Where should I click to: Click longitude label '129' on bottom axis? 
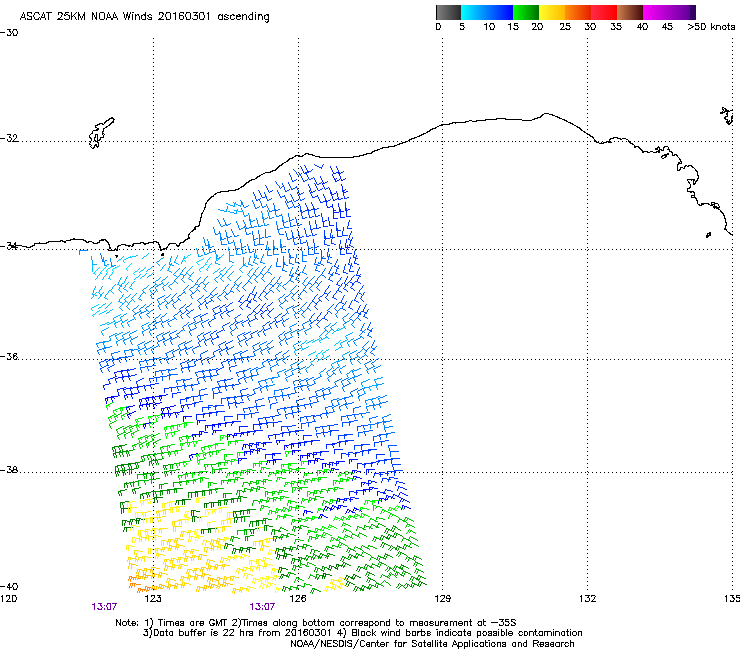tap(442, 599)
